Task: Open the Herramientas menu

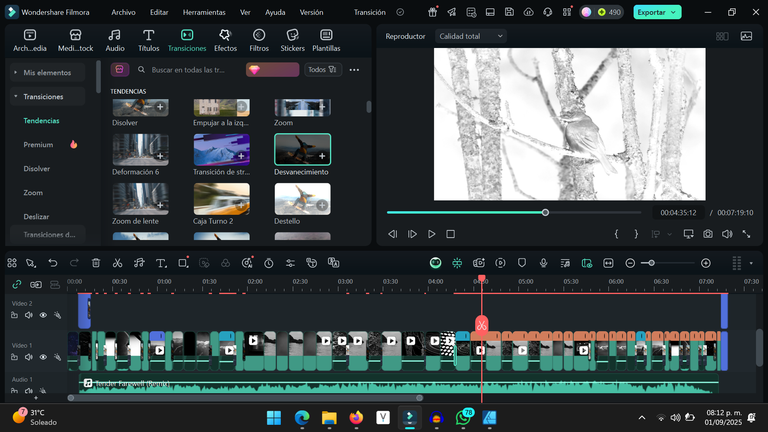Action: (204, 12)
